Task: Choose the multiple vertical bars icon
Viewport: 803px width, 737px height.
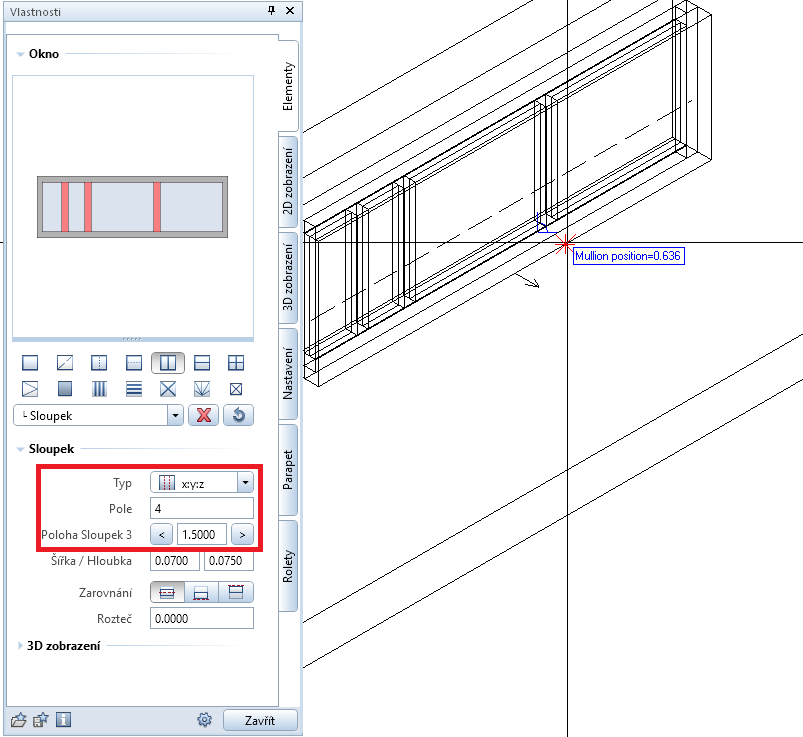Action: click(99, 389)
